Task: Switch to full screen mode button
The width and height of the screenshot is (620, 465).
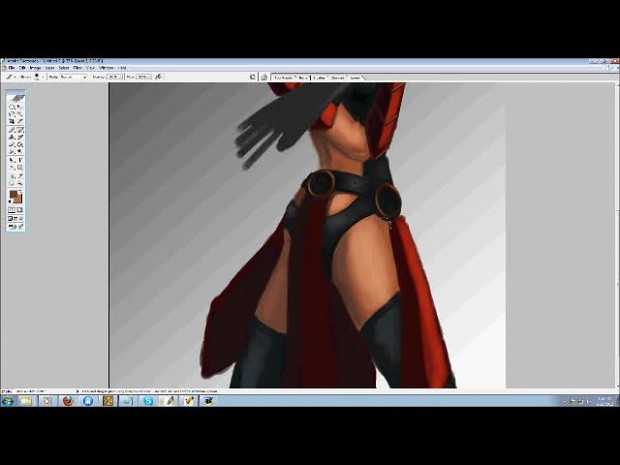Action: click(x=20, y=220)
